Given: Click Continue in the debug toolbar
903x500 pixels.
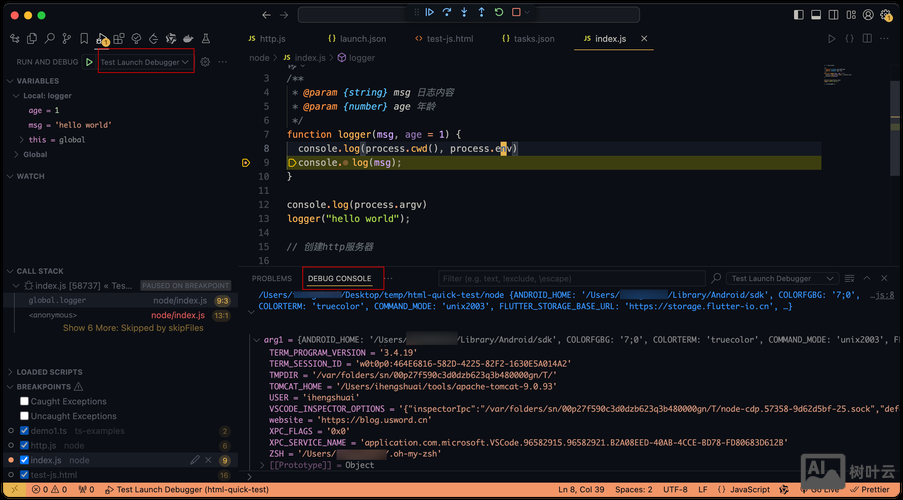Looking at the screenshot, I should point(429,13).
